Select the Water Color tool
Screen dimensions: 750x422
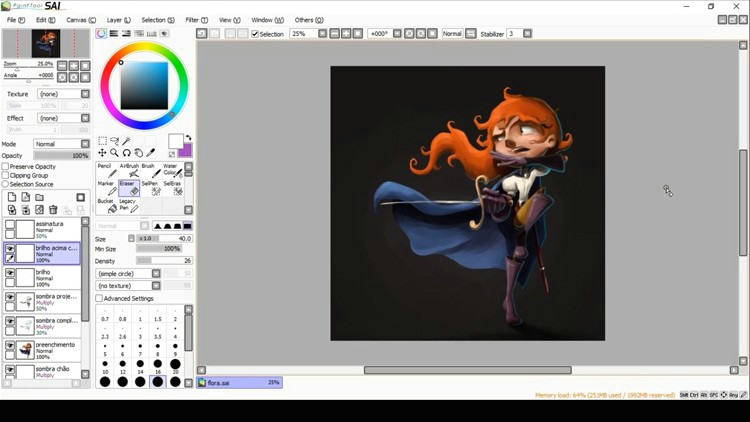pyautogui.click(x=173, y=170)
